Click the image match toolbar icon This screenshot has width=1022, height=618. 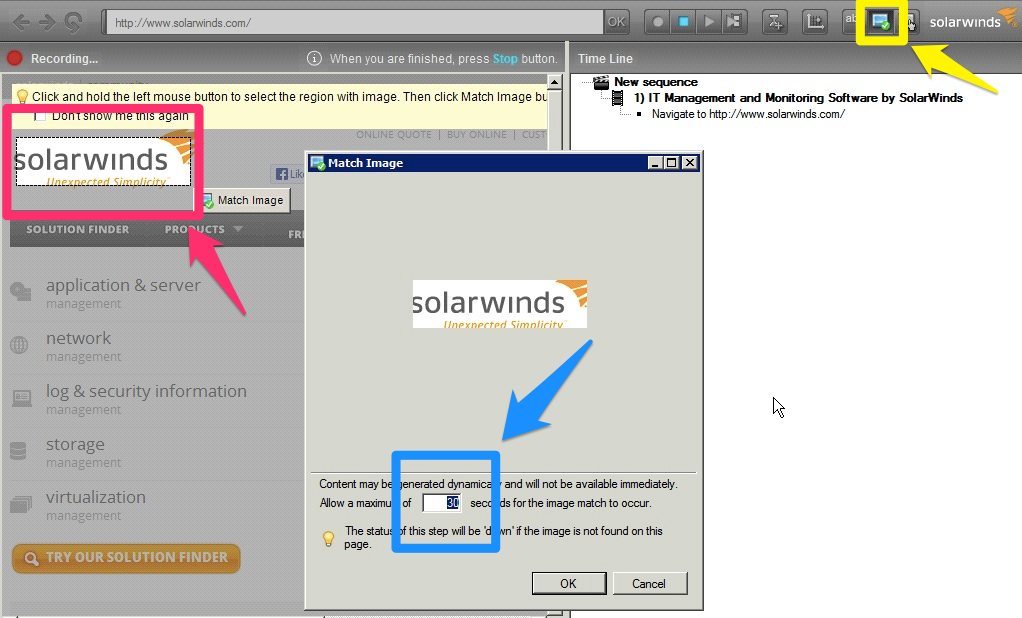(881, 22)
